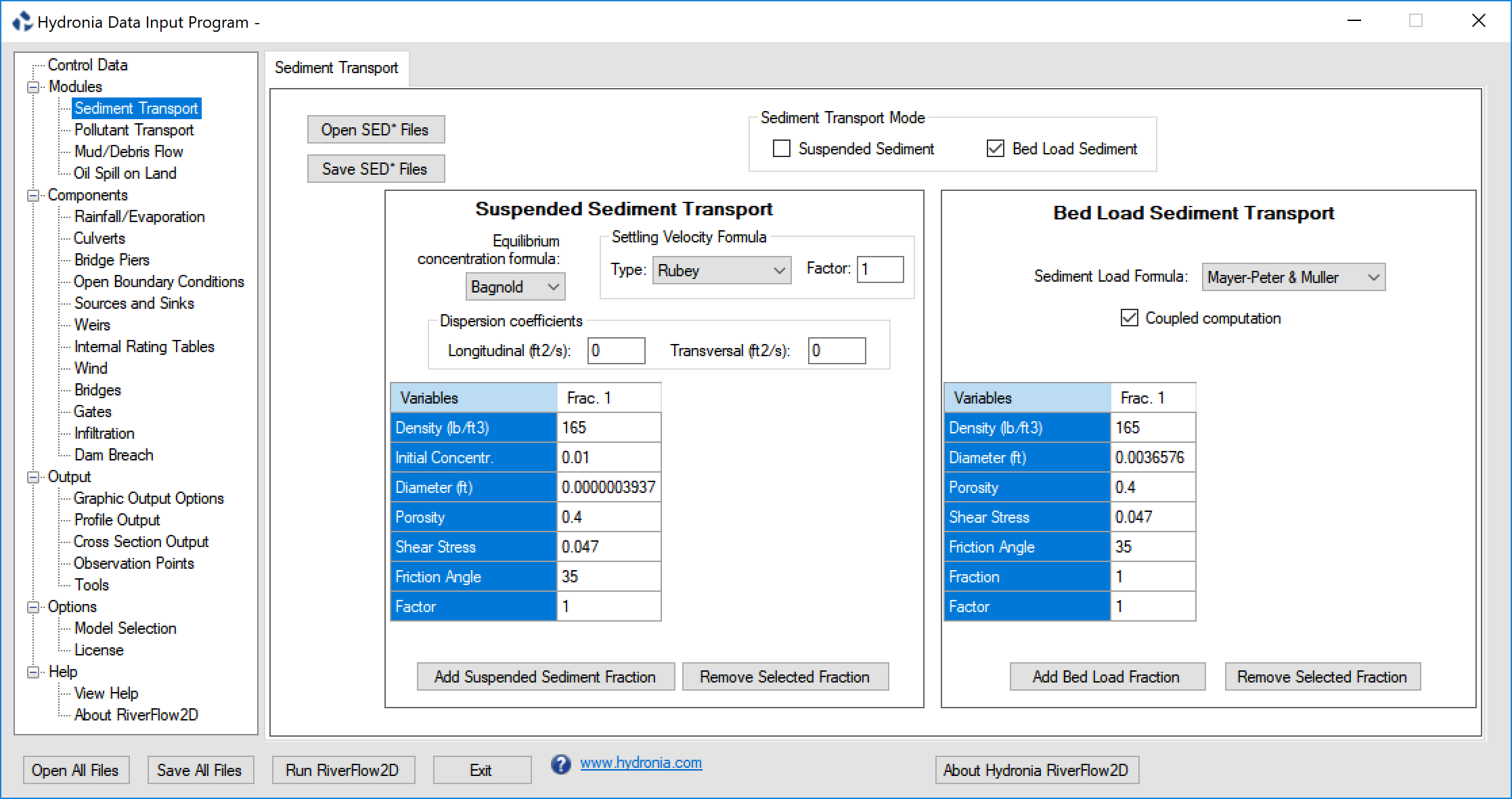Click suspended Diameter value 0.0000003937
The width and height of the screenshot is (1512, 799).
click(608, 488)
